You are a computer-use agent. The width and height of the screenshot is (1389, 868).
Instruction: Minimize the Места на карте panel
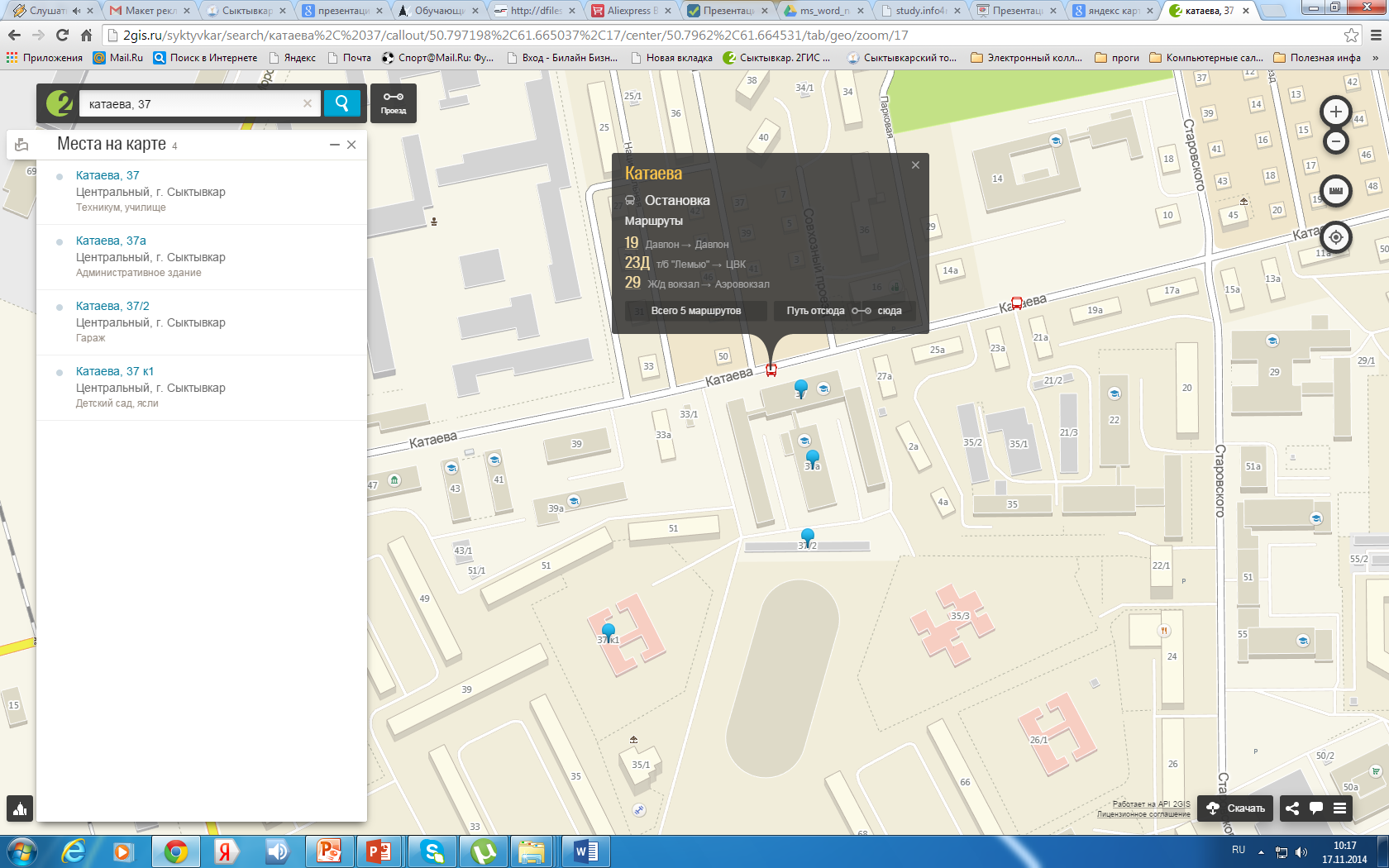tap(335, 145)
